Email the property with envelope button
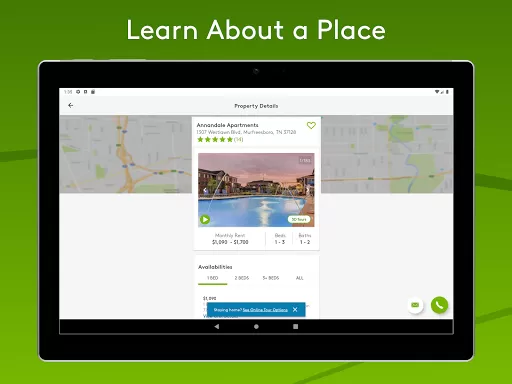The image size is (512, 384). [x=415, y=305]
